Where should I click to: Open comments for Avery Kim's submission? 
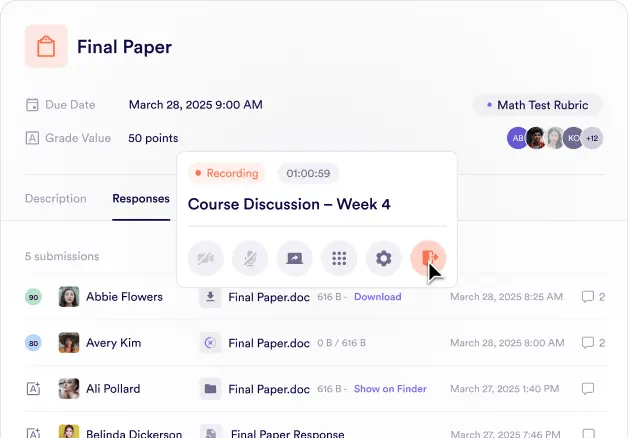tap(593, 343)
